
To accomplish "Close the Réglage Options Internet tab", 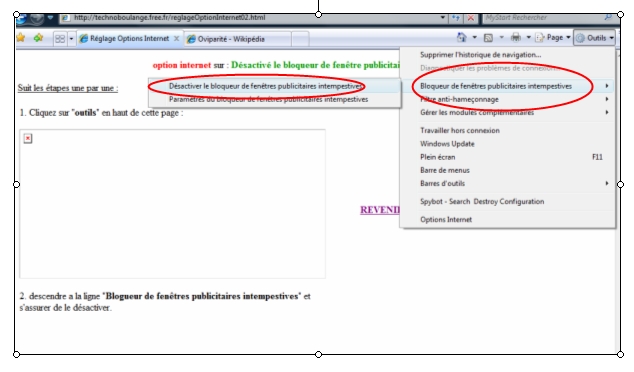I will [x=176, y=38].
